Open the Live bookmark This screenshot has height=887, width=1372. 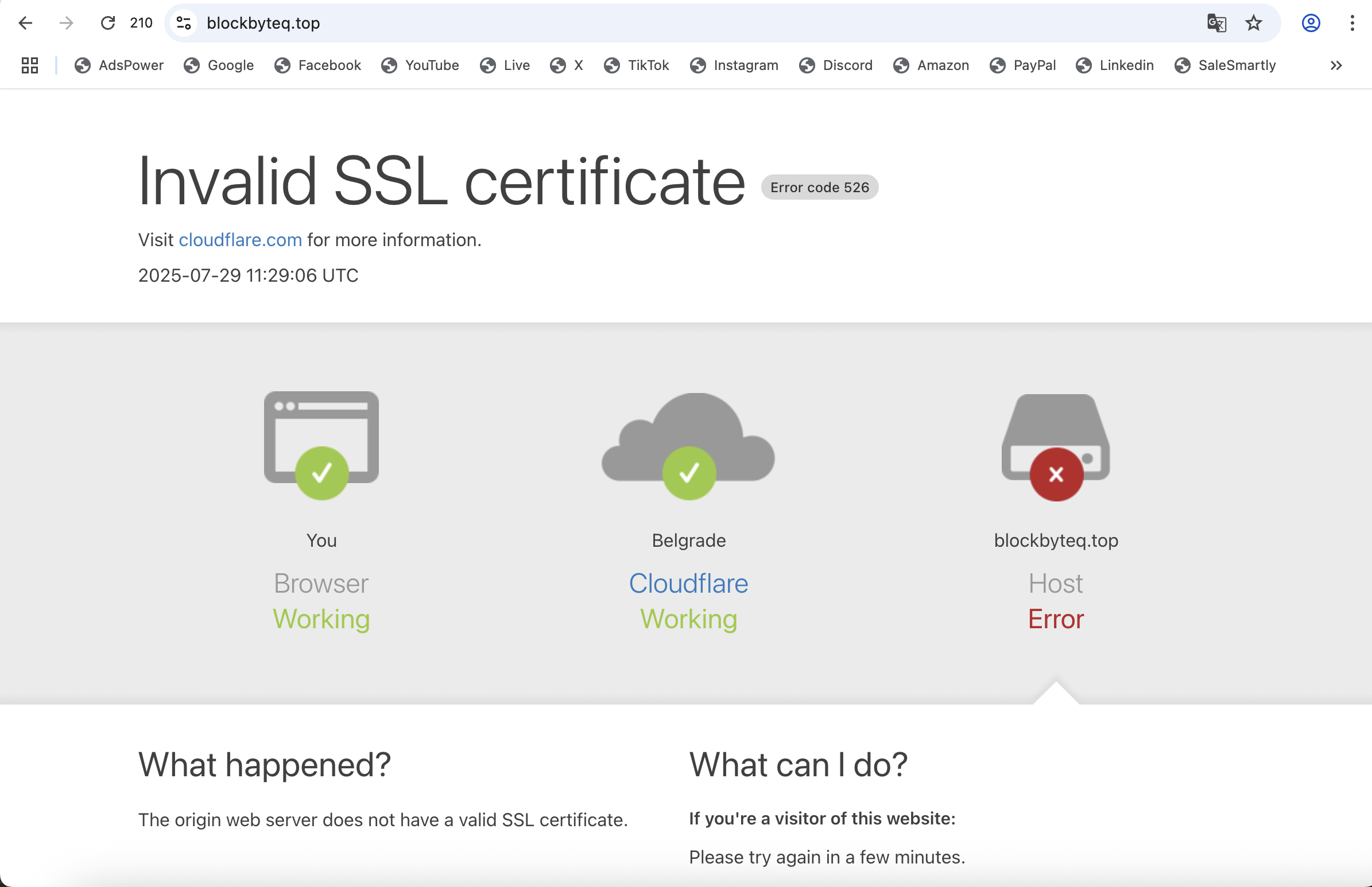pyautogui.click(x=504, y=65)
